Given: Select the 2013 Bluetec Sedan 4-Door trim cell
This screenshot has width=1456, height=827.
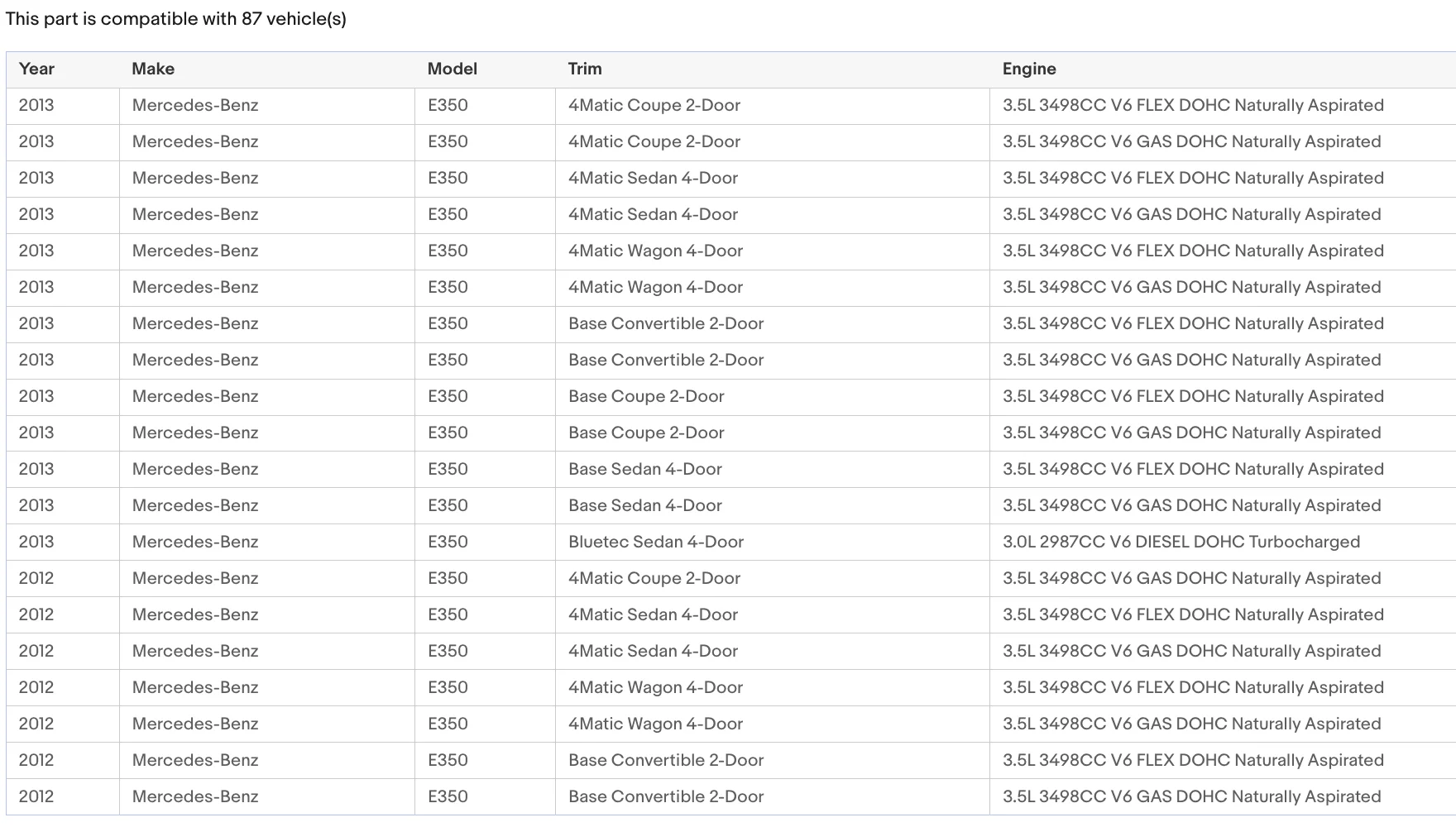Looking at the screenshot, I should [x=773, y=543].
